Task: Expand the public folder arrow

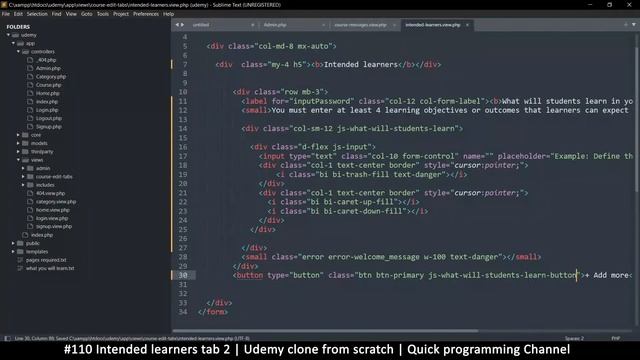Action: (x=13, y=243)
